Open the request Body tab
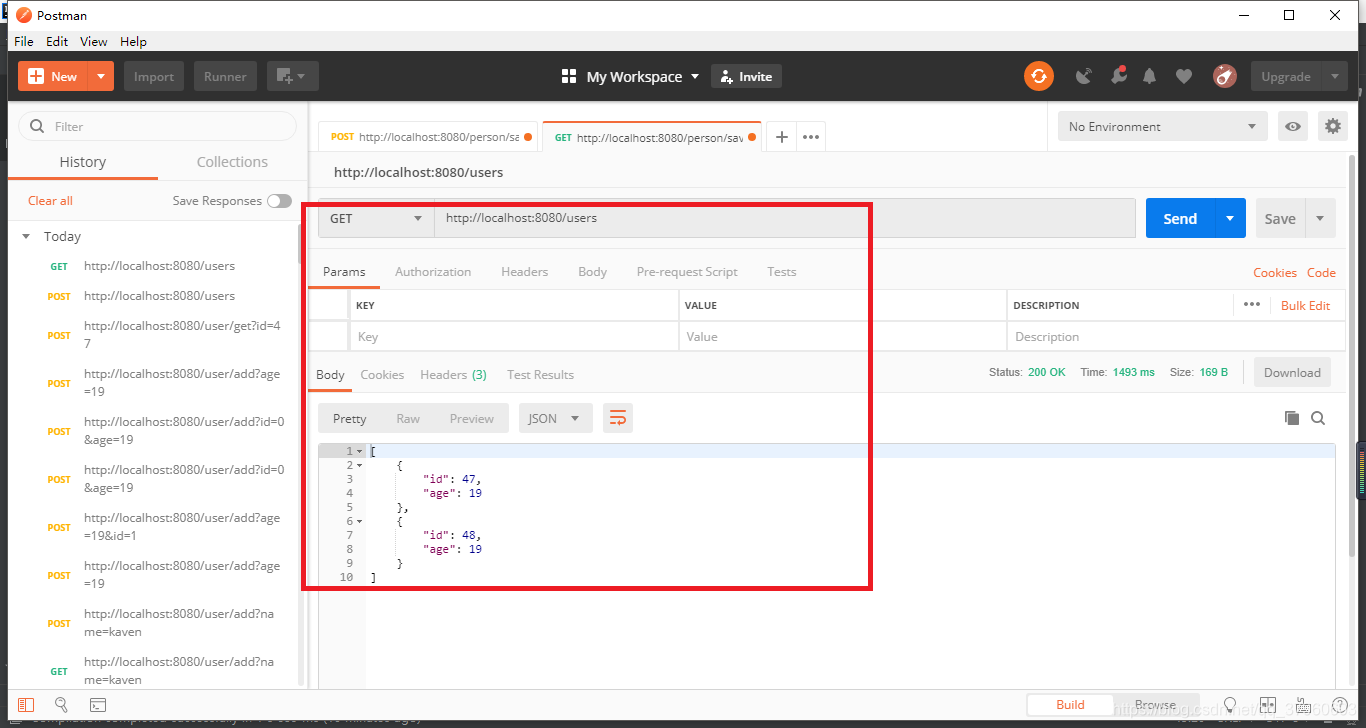Viewport: 1366px width, 728px height. (x=592, y=271)
